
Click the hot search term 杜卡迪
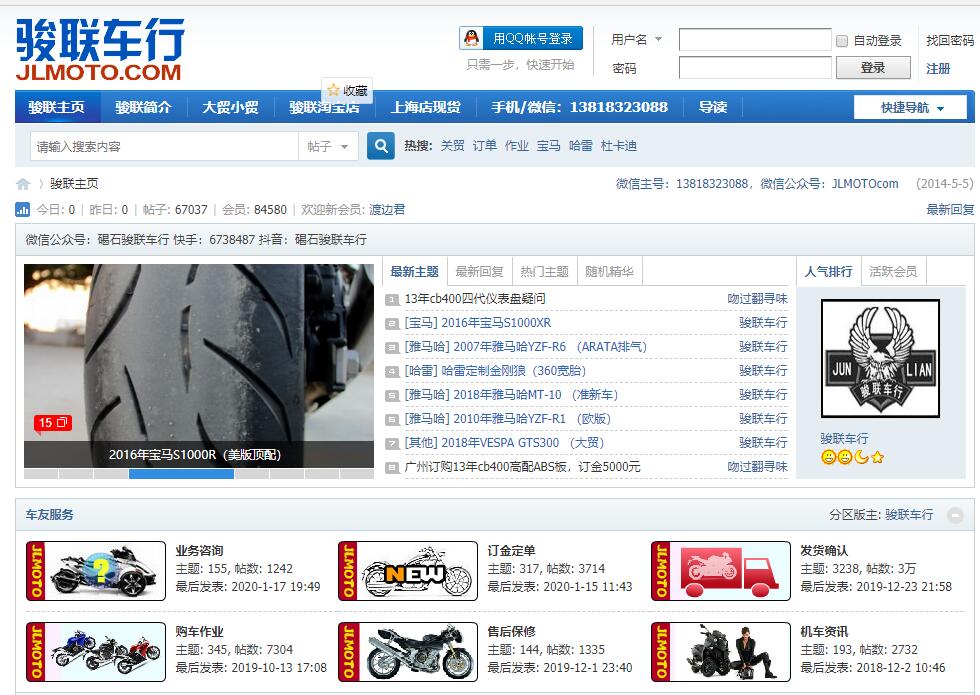tap(619, 146)
